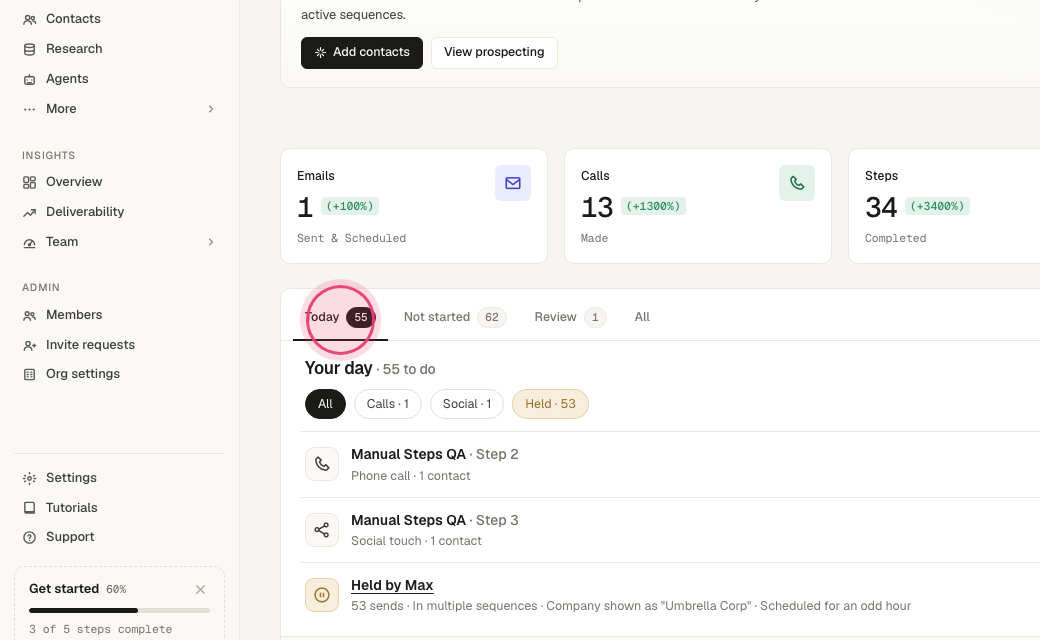The width and height of the screenshot is (1040, 640).
Task: Click the Add contacts button
Action: tap(362, 52)
